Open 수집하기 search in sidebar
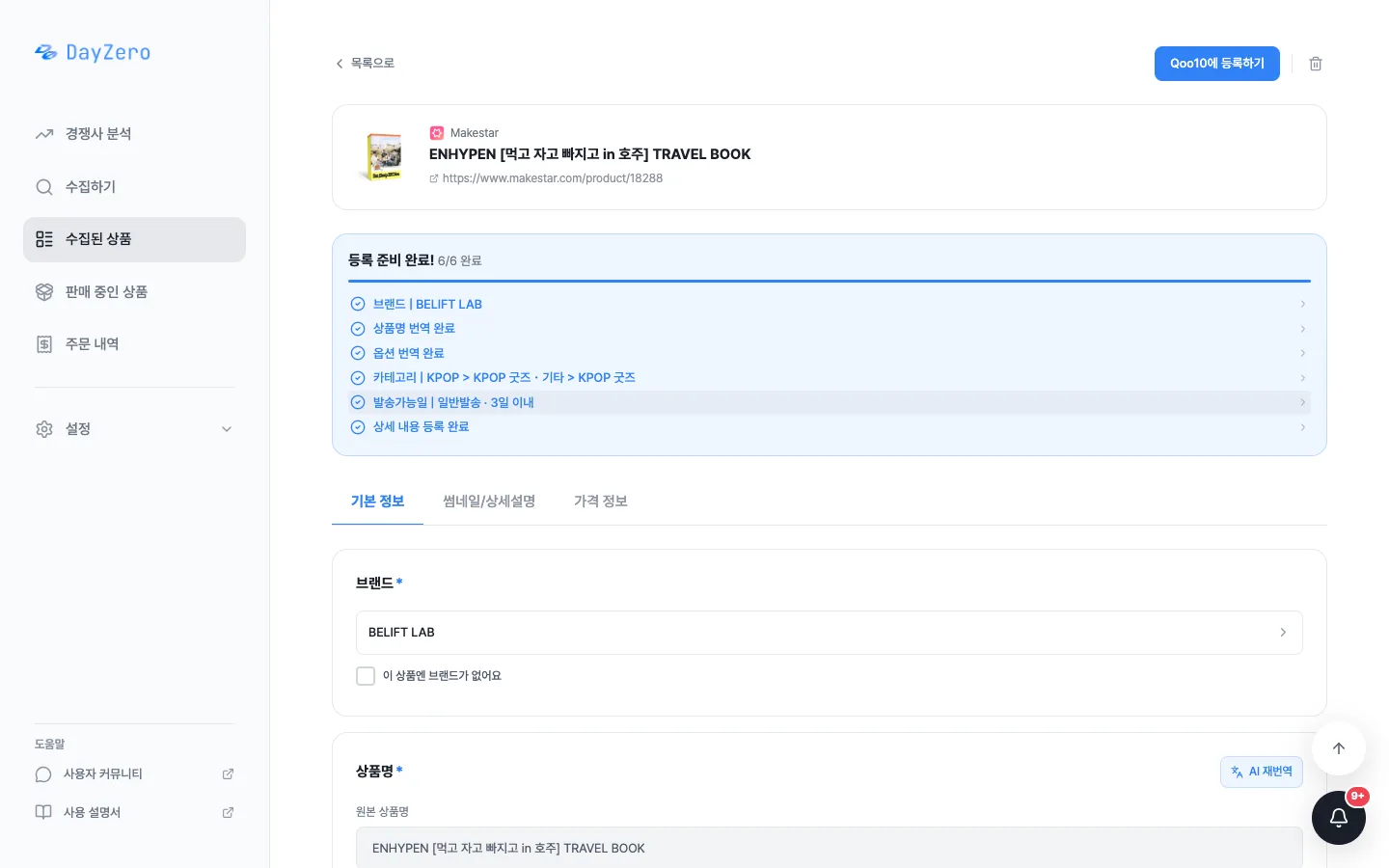The width and height of the screenshot is (1389, 868). (x=134, y=187)
